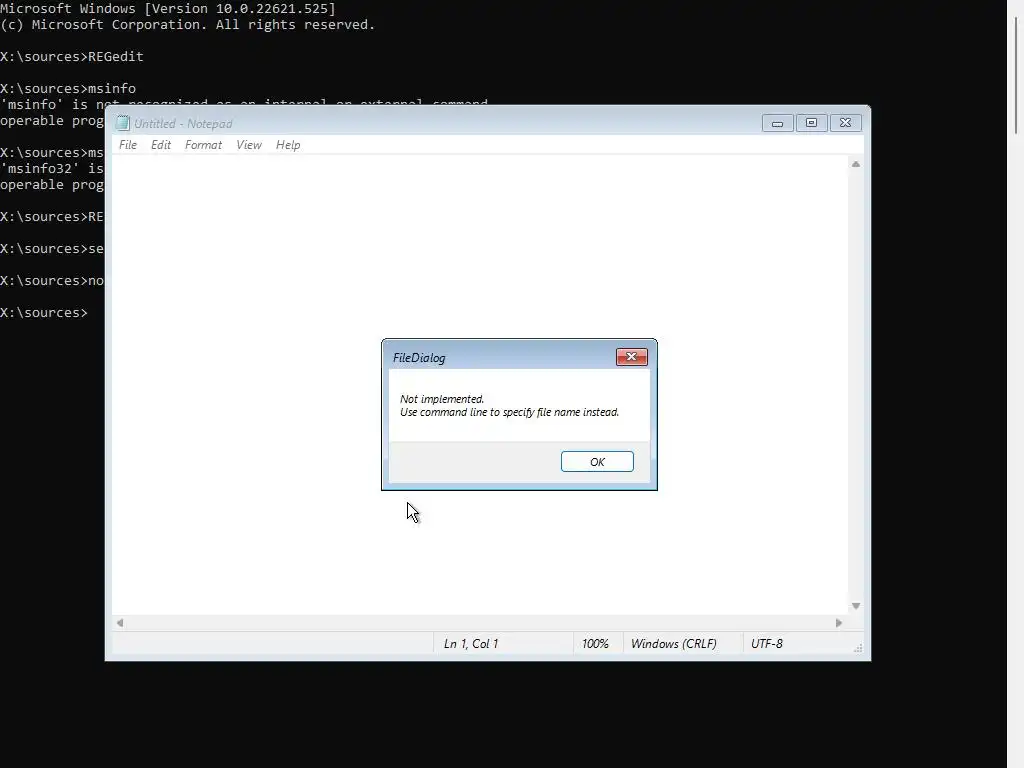Click the Untitled - Notepad title text

click(183, 123)
